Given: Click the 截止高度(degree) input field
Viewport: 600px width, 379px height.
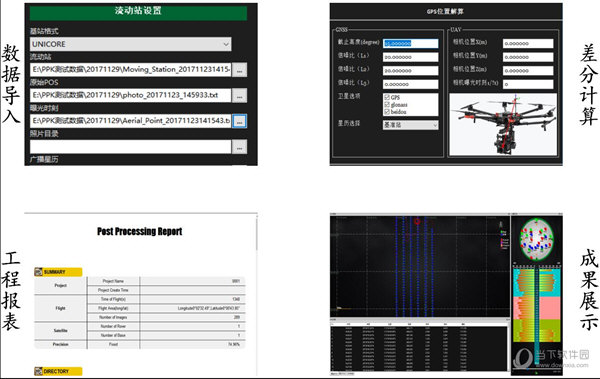Looking at the screenshot, I should coord(411,43).
